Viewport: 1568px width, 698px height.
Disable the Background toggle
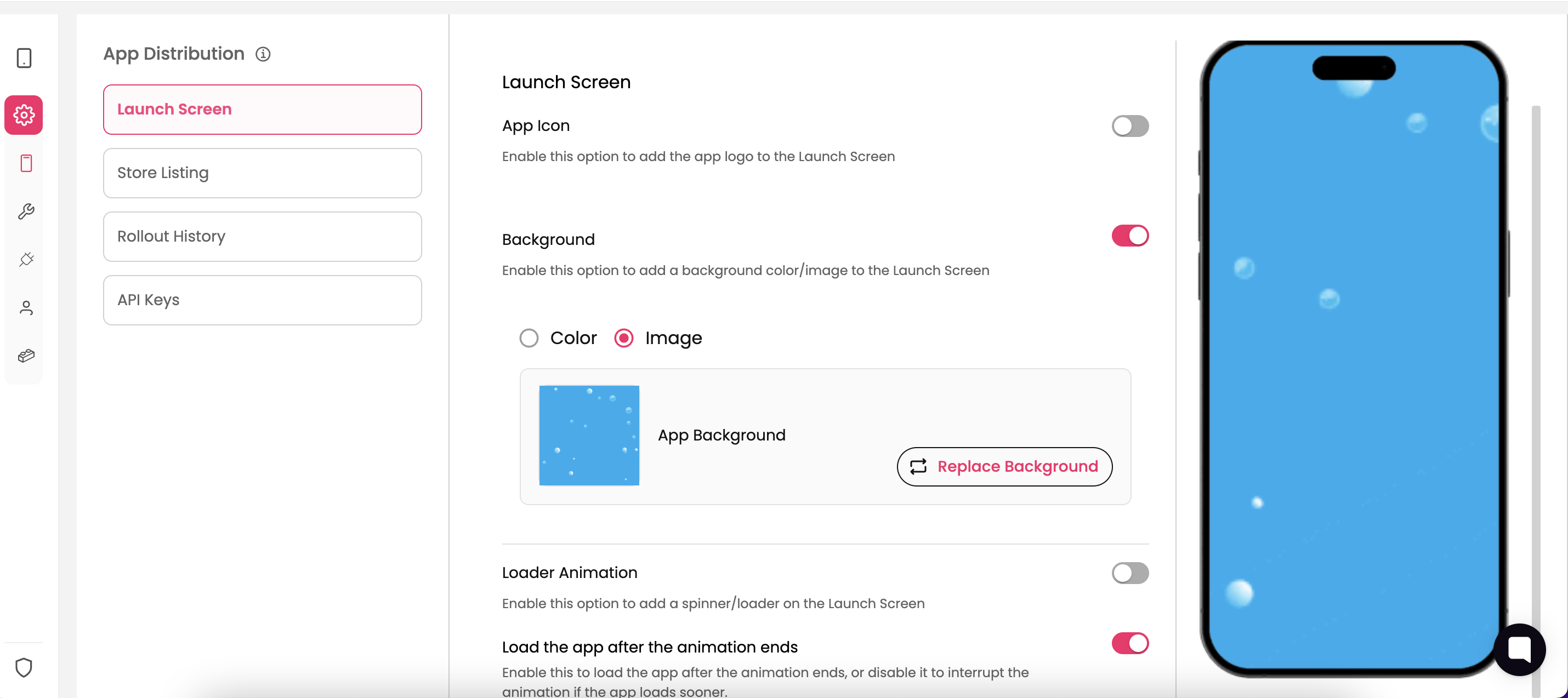pos(1130,236)
